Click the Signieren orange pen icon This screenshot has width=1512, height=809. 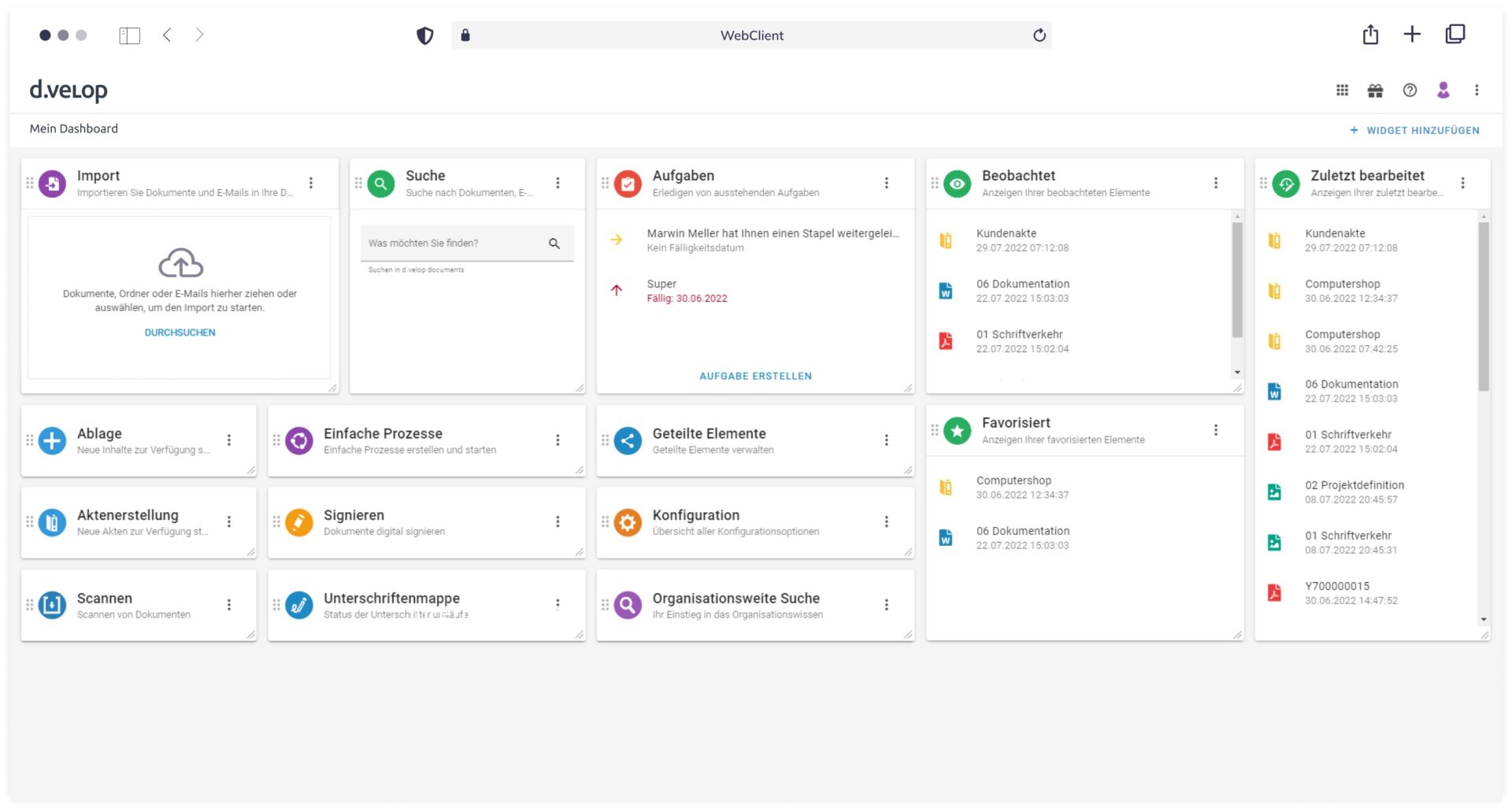(299, 522)
